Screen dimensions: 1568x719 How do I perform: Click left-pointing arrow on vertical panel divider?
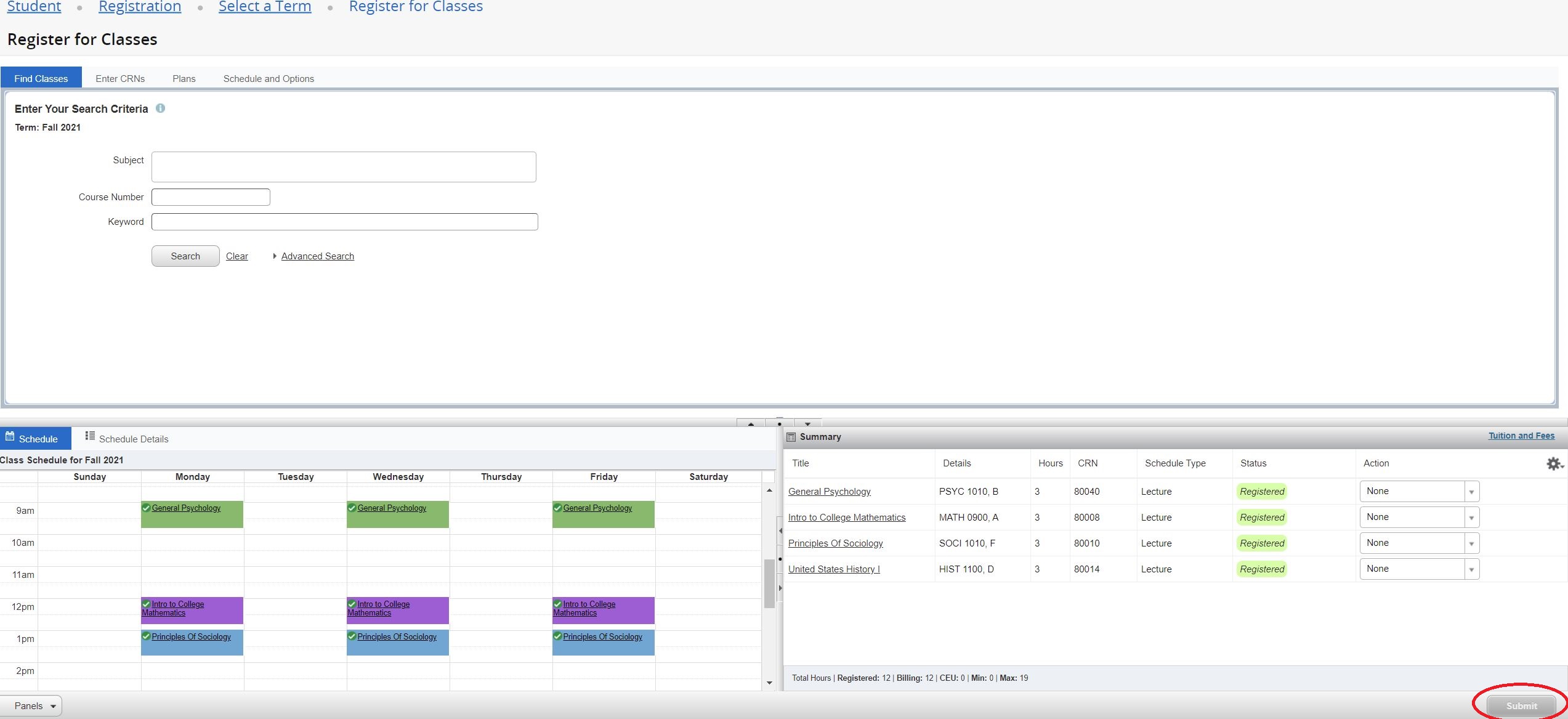pos(780,530)
